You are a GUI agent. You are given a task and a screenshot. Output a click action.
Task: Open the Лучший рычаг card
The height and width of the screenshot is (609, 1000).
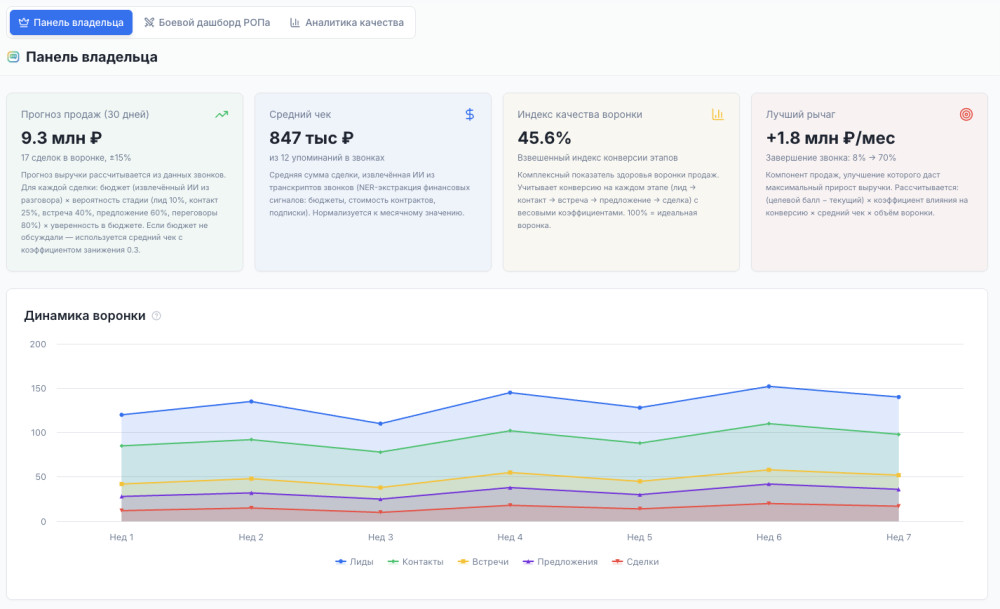869,182
